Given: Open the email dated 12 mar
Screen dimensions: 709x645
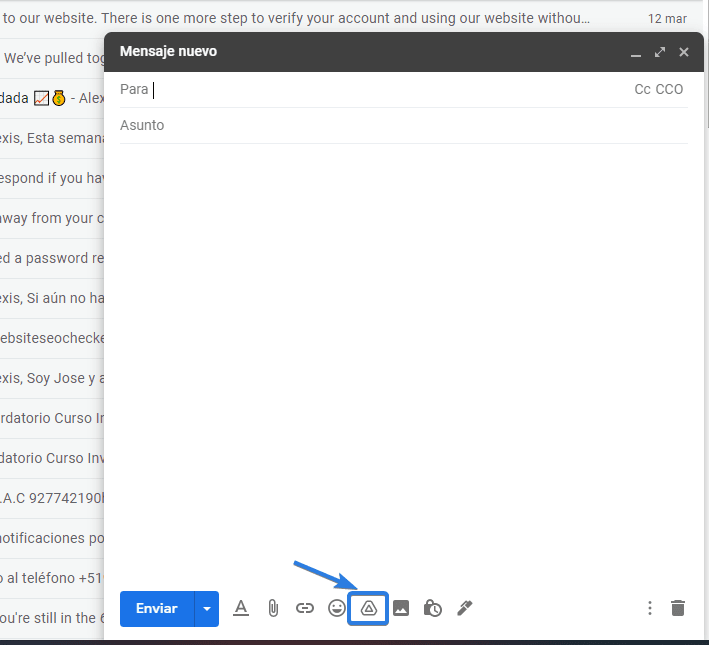Looking at the screenshot, I should (300, 18).
